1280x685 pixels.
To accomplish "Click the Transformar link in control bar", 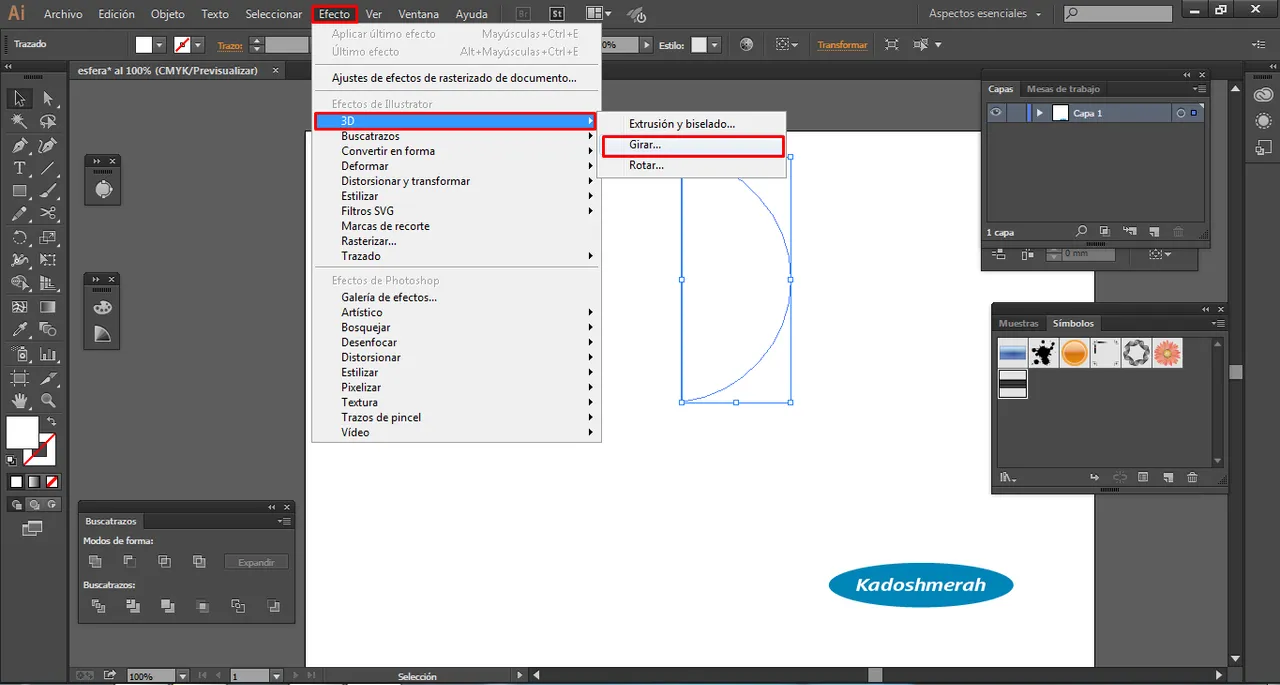I will 842,45.
